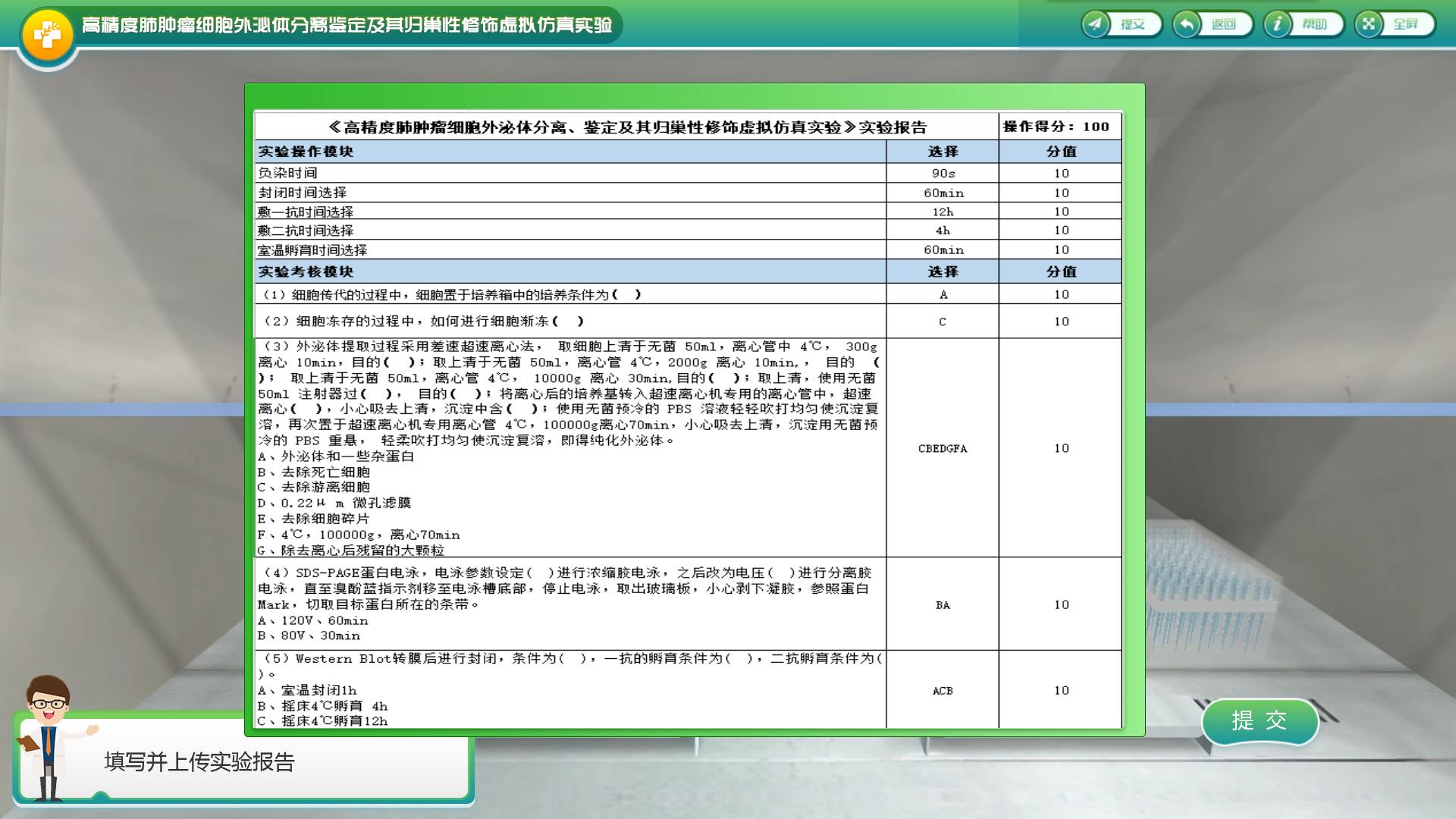Image resolution: width=1456 pixels, height=819 pixels.
Task: Click the experiment report title heading
Action: pyautogui.click(x=627, y=127)
